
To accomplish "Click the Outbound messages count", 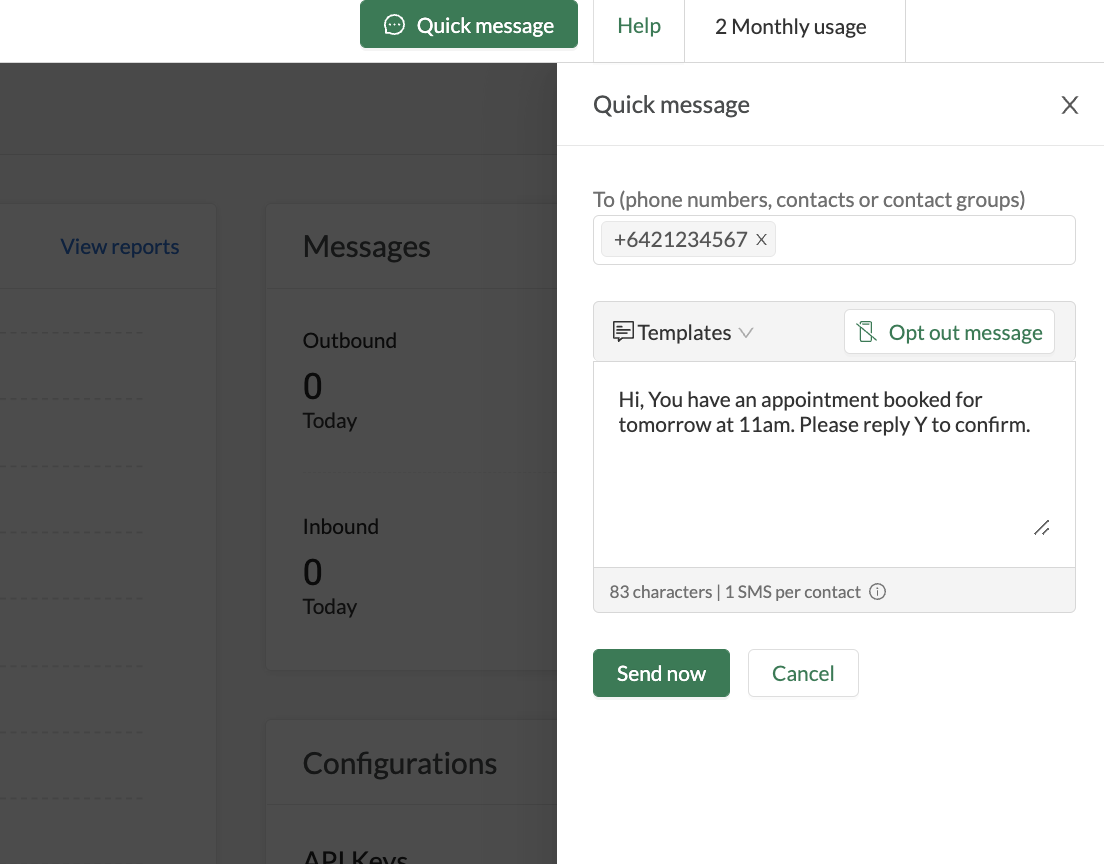I will coord(313,386).
